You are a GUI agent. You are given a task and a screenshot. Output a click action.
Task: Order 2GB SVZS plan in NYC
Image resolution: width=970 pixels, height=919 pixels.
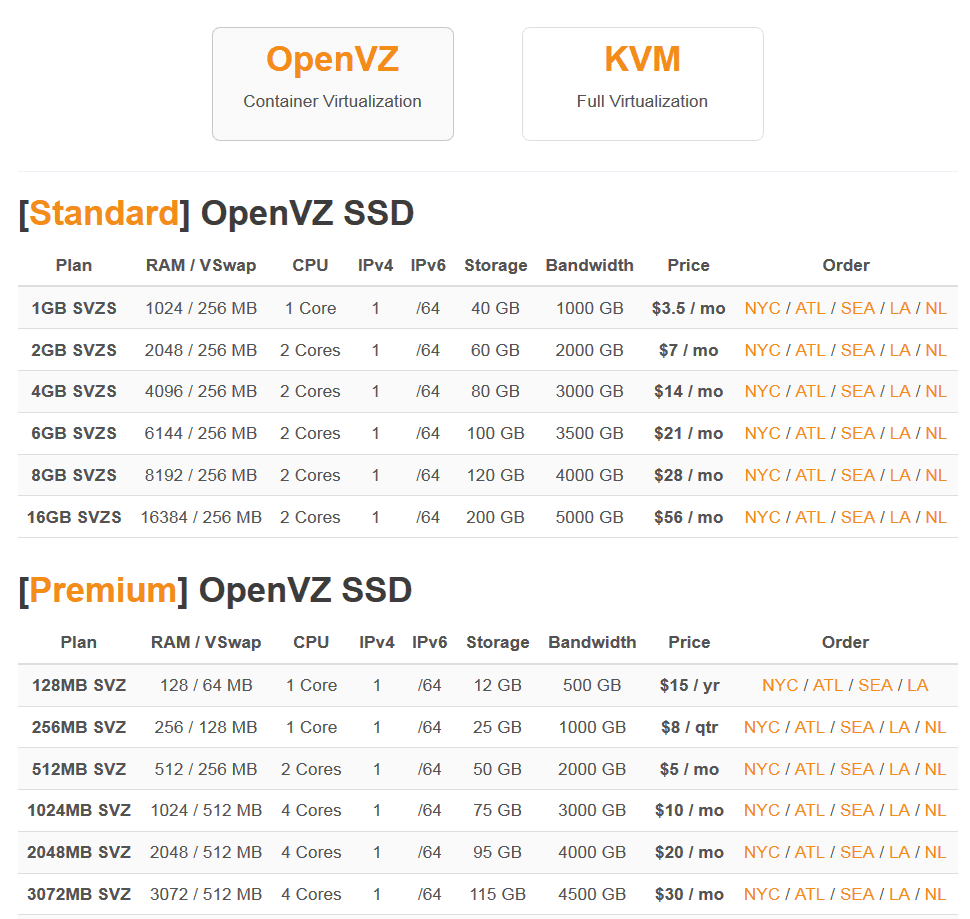pos(762,350)
